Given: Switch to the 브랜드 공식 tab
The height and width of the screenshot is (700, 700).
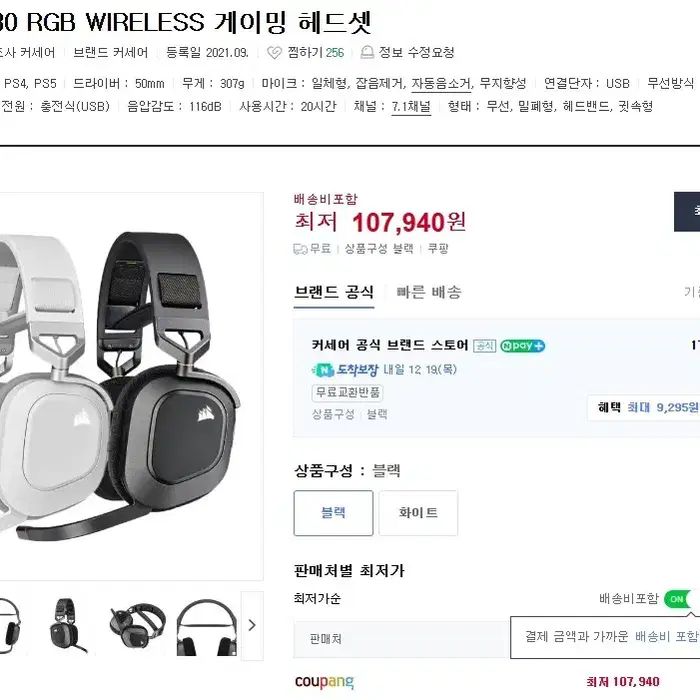Looking at the screenshot, I should tap(334, 293).
